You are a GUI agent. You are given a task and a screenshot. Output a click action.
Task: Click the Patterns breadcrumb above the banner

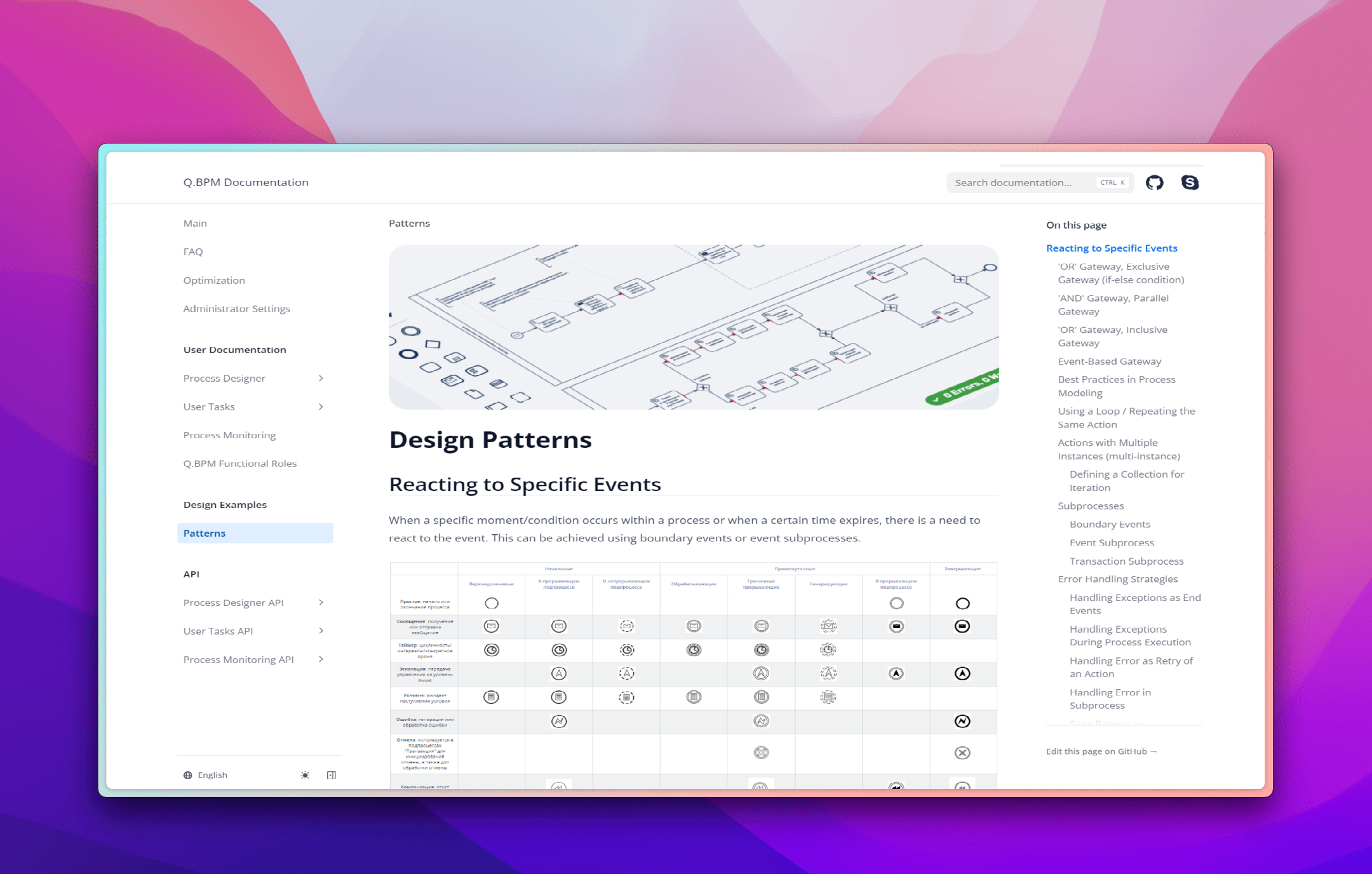(409, 224)
